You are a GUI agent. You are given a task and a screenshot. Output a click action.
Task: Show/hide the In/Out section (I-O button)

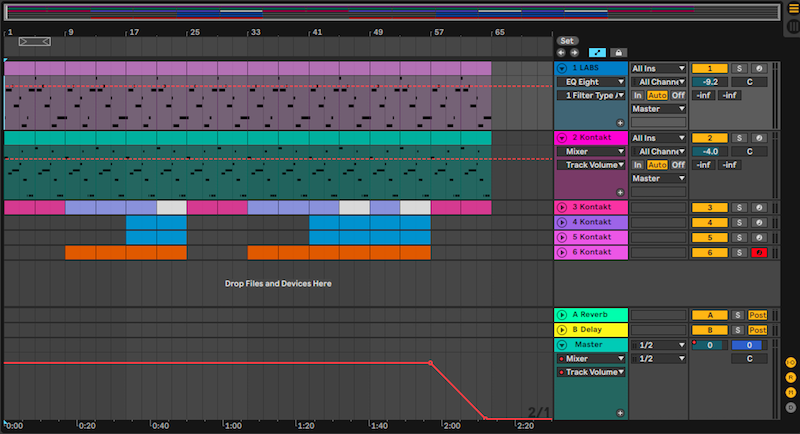pyautogui.click(x=790, y=363)
